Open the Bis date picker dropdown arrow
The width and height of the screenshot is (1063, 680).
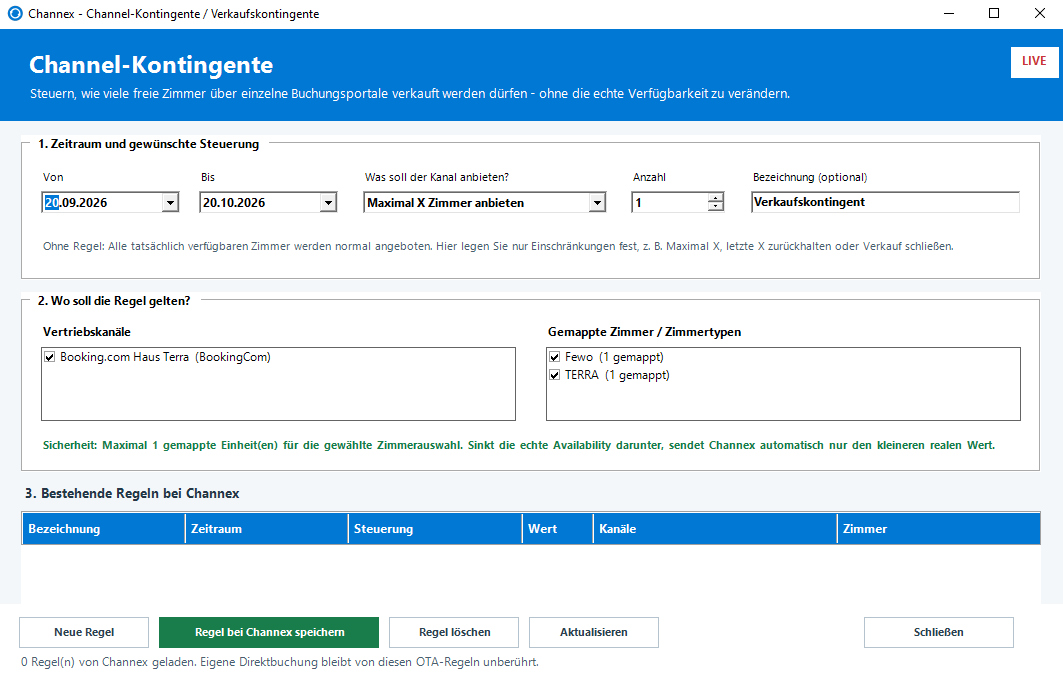click(x=328, y=202)
